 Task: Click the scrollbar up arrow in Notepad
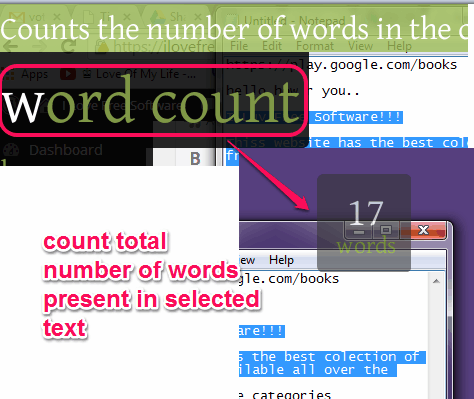[x=436, y=281]
